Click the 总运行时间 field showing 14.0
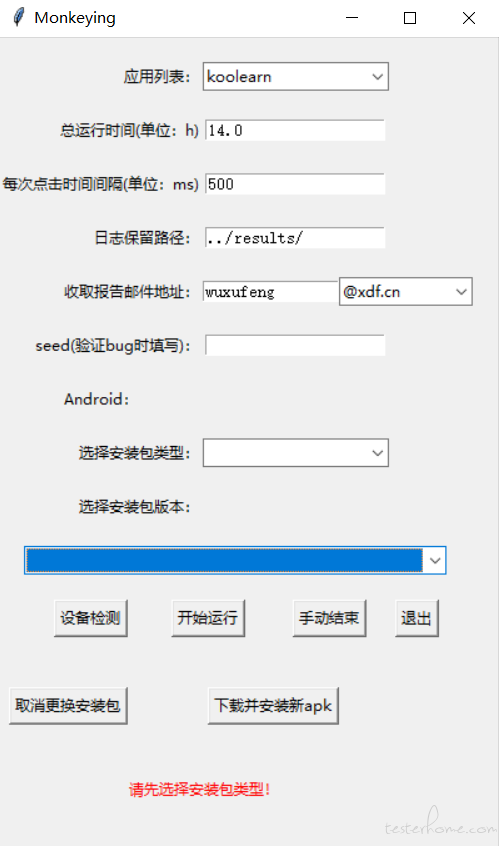 (295, 130)
